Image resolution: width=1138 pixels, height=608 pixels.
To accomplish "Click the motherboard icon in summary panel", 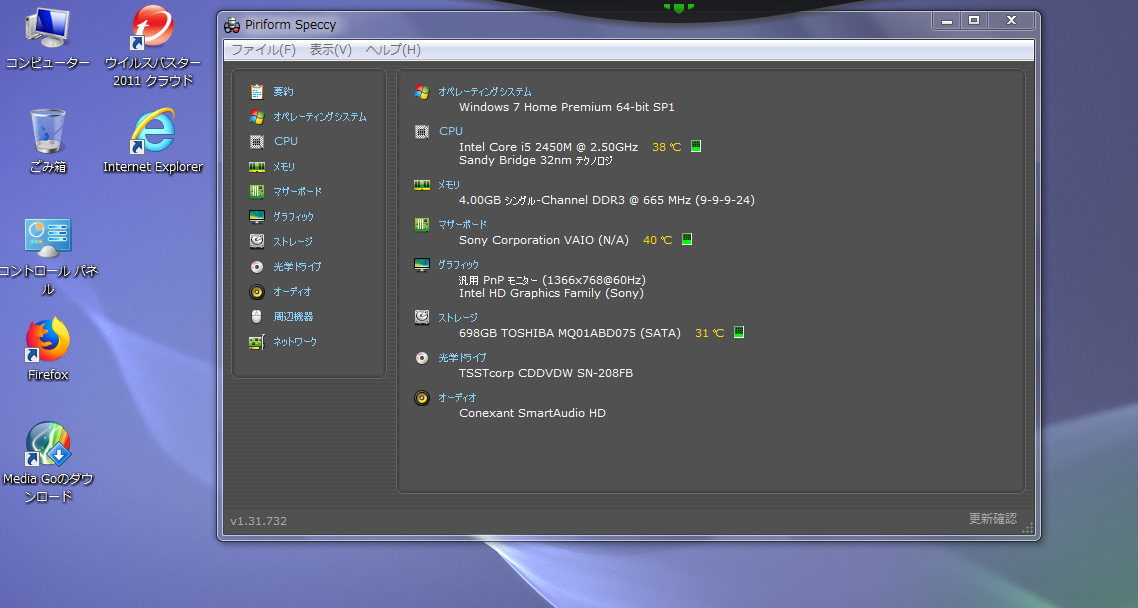I will pyautogui.click(x=422, y=225).
